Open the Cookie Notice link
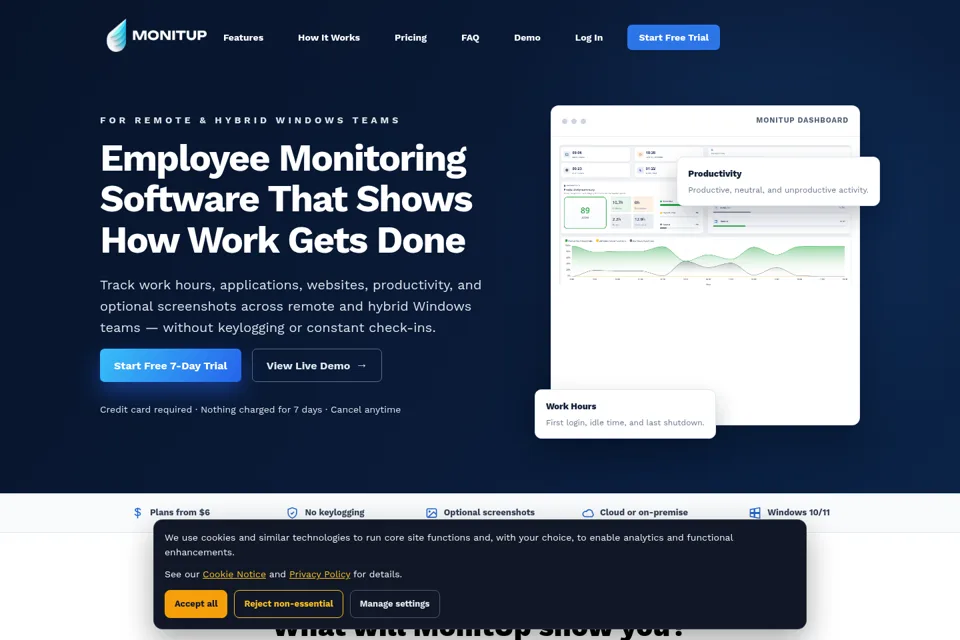This screenshot has height=640, width=960. (x=234, y=574)
